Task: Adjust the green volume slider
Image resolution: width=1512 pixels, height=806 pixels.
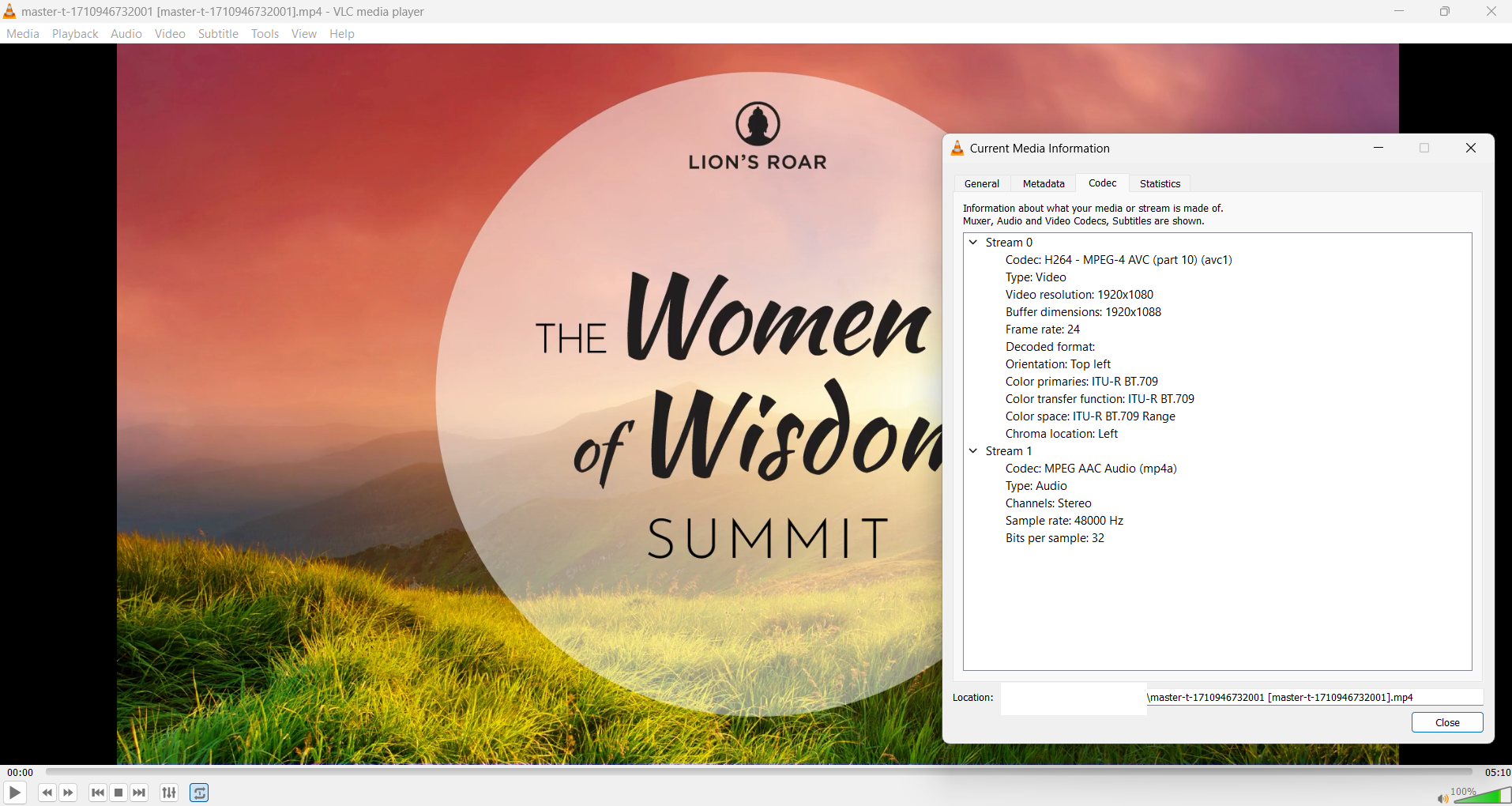Action: pyautogui.click(x=1482, y=795)
